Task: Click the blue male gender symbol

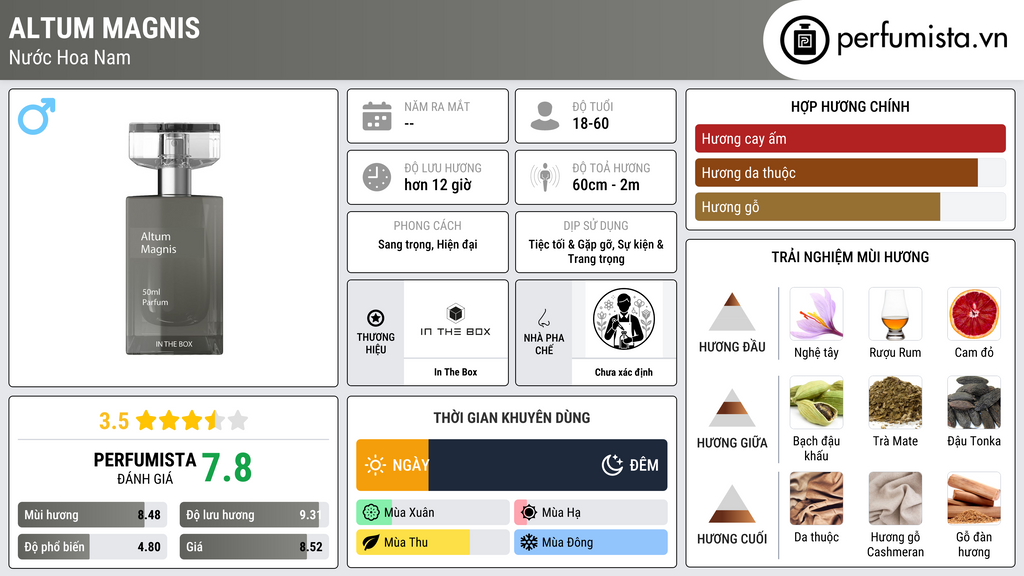Action: click(37, 116)
